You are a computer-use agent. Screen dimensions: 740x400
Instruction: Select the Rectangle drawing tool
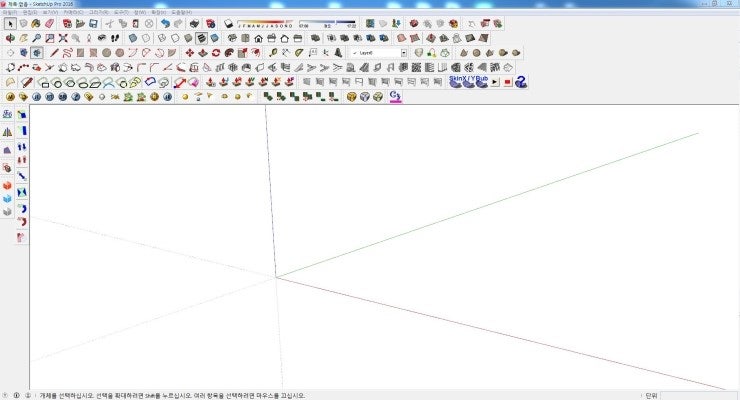click(81, 53)
